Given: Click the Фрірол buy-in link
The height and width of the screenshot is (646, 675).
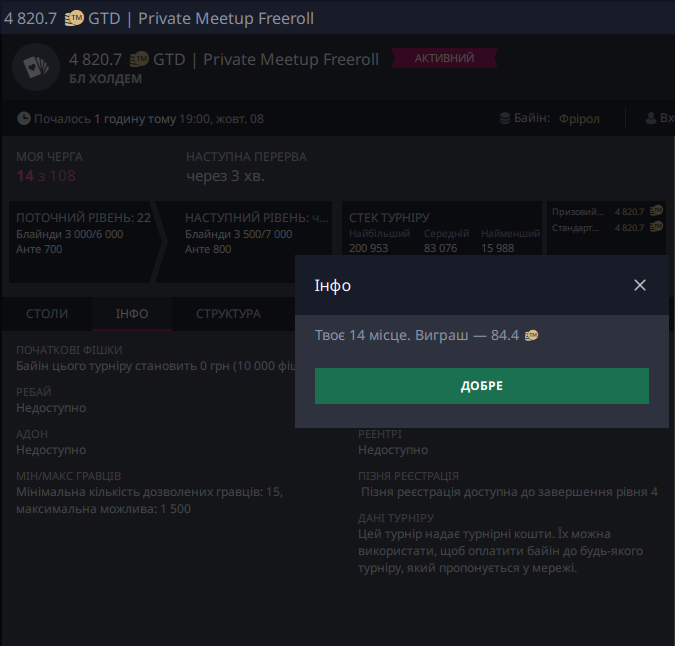Looking at the screenshot, I should 579,119.
